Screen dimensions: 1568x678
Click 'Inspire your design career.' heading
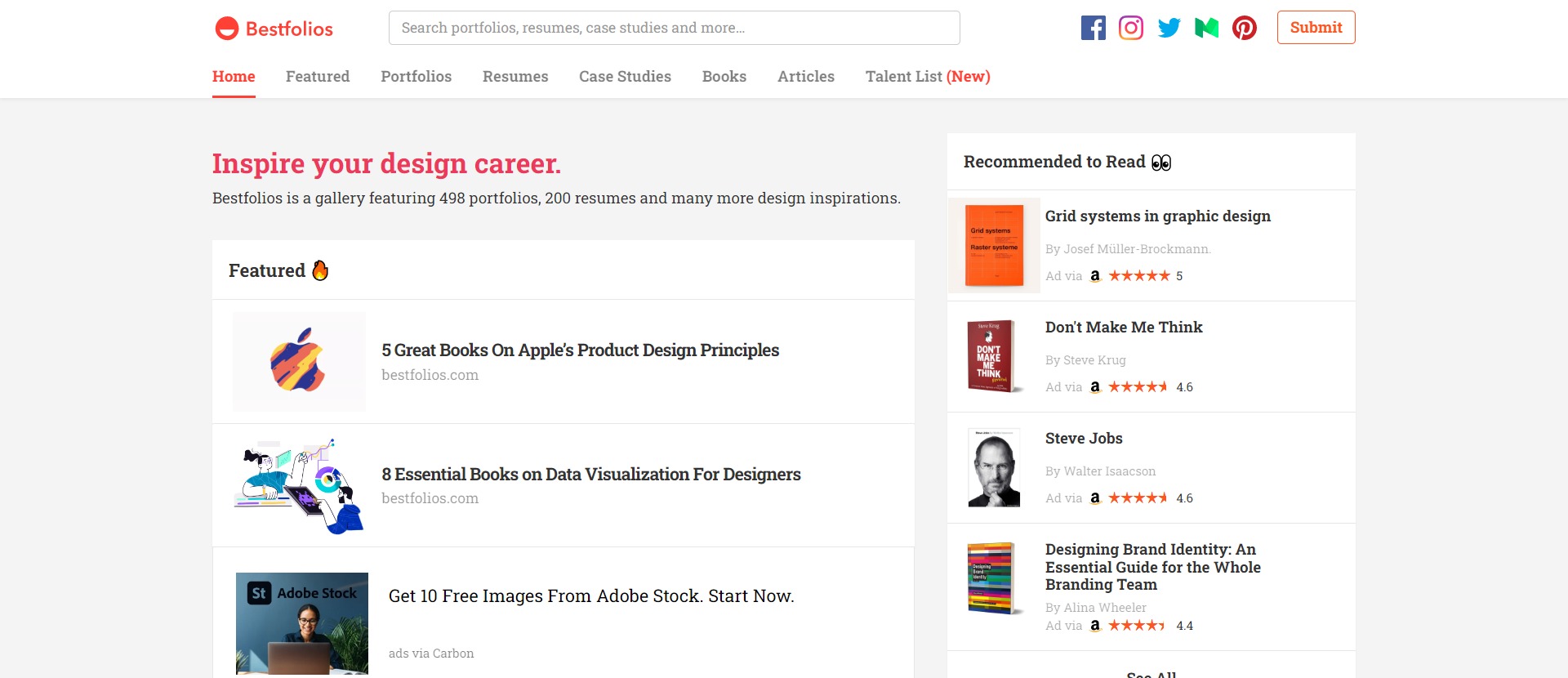tap(386, 164)
